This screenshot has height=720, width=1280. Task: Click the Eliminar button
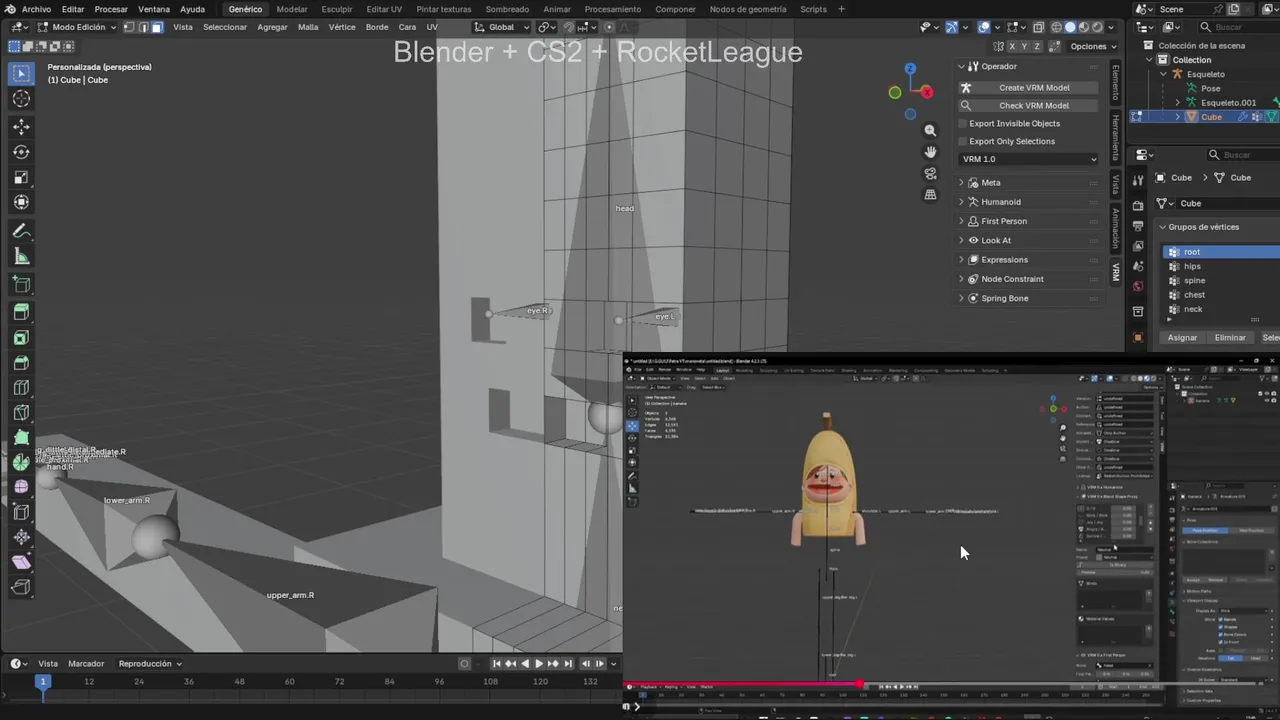[1230, 337]
